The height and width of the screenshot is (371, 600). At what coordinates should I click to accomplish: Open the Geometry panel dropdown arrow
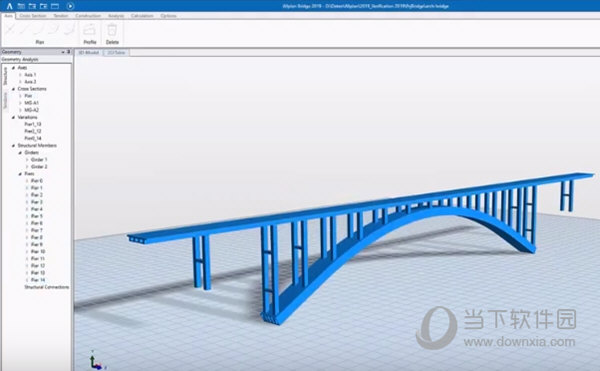tap(63, 52)
